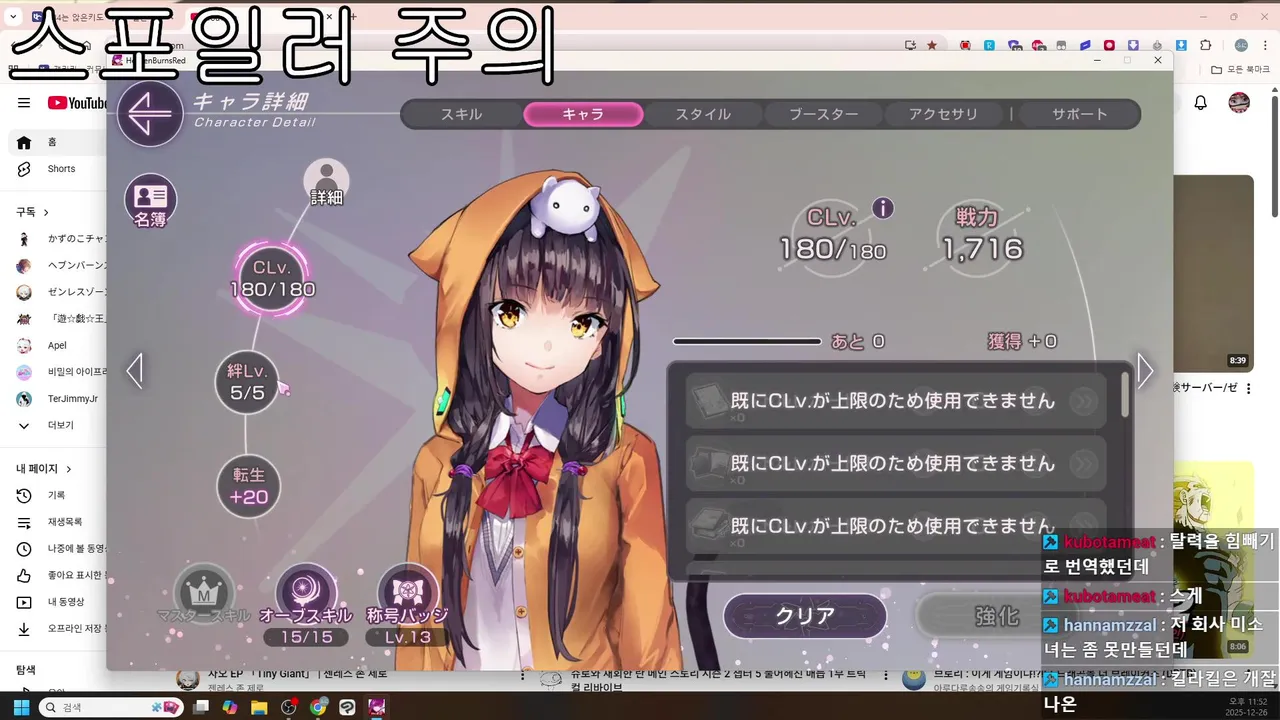Select the CLv. 180/180 node
The image size is (1280, 720).
pyautogui.click(x=272, y=278)
